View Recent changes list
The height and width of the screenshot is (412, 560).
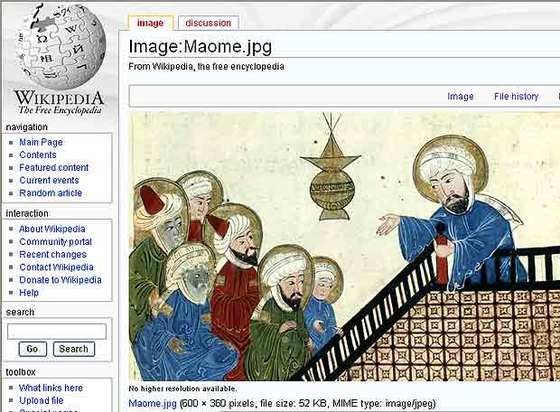click(x=53, y=255)
